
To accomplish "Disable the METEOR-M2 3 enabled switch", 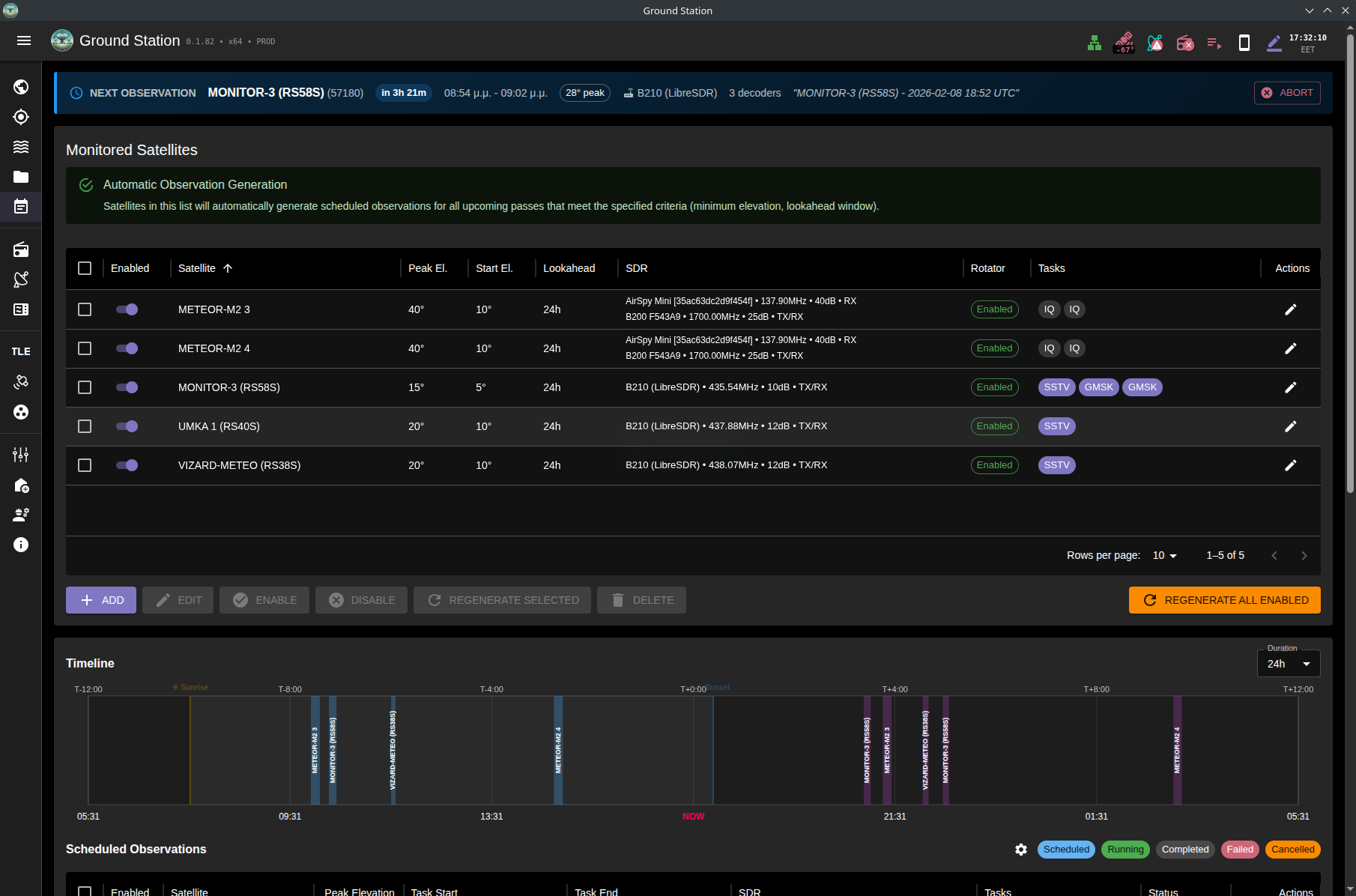I will pyautogui.click(x=127, y=309).
